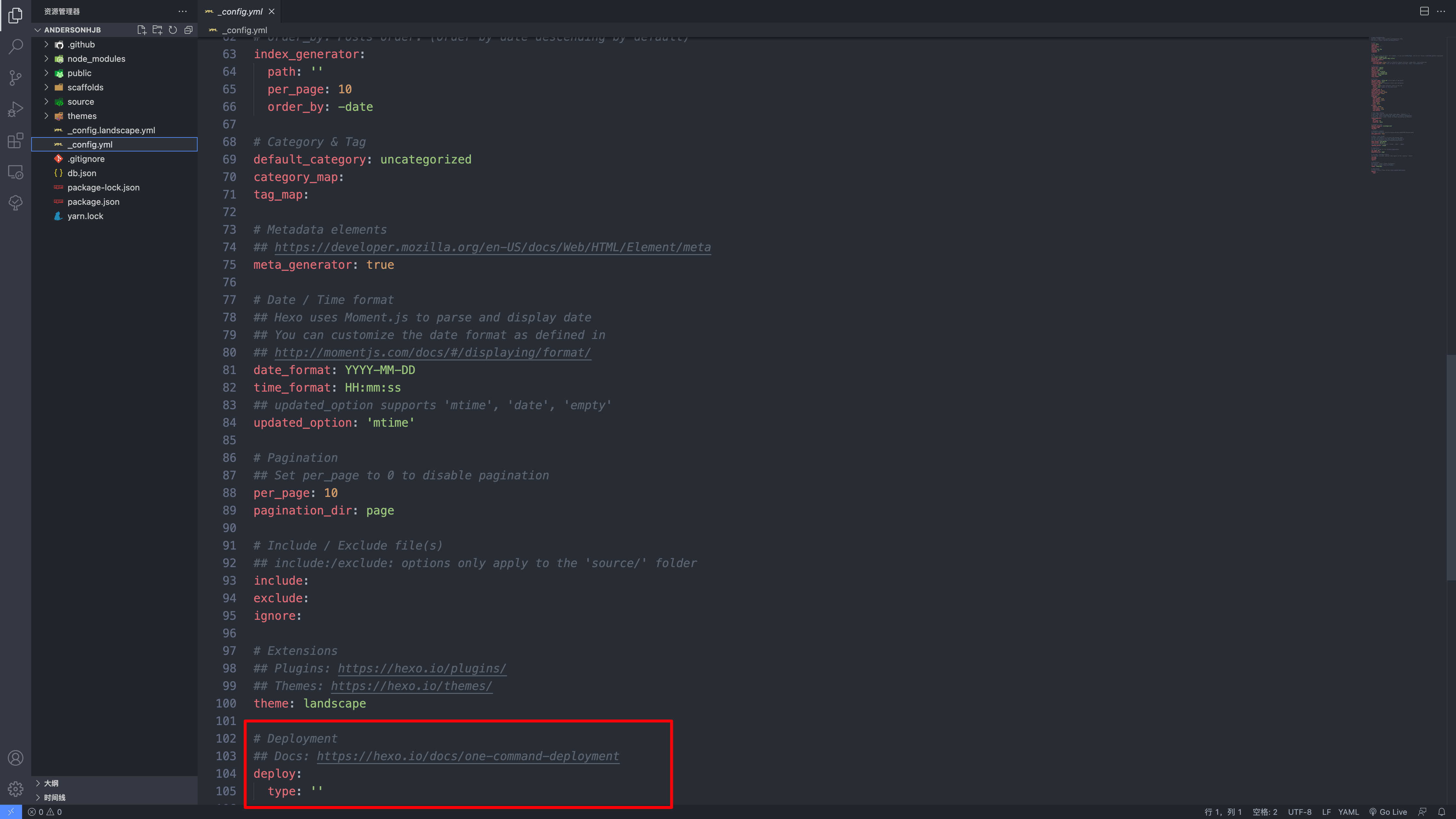Select the _config.yml editor tab
Screen dimensions: 1456x819
click(x=240, y=11)
